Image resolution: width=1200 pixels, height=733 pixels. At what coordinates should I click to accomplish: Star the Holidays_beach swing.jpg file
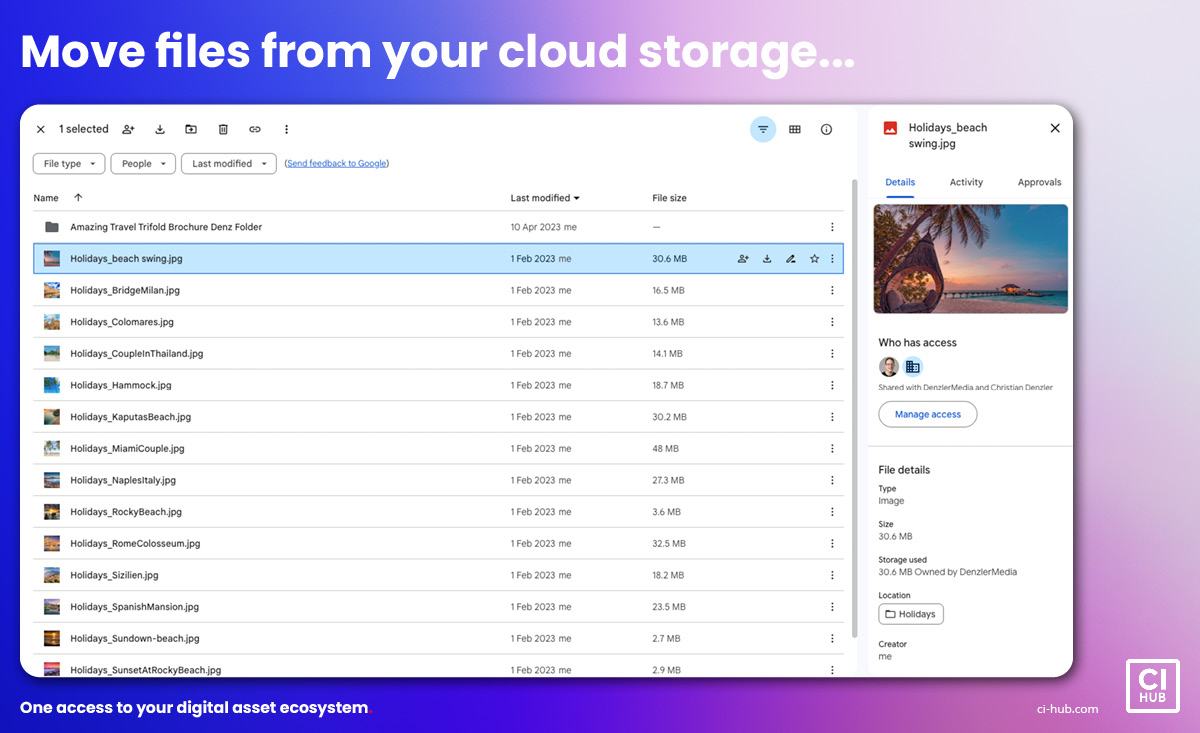(x=814, y=259)
